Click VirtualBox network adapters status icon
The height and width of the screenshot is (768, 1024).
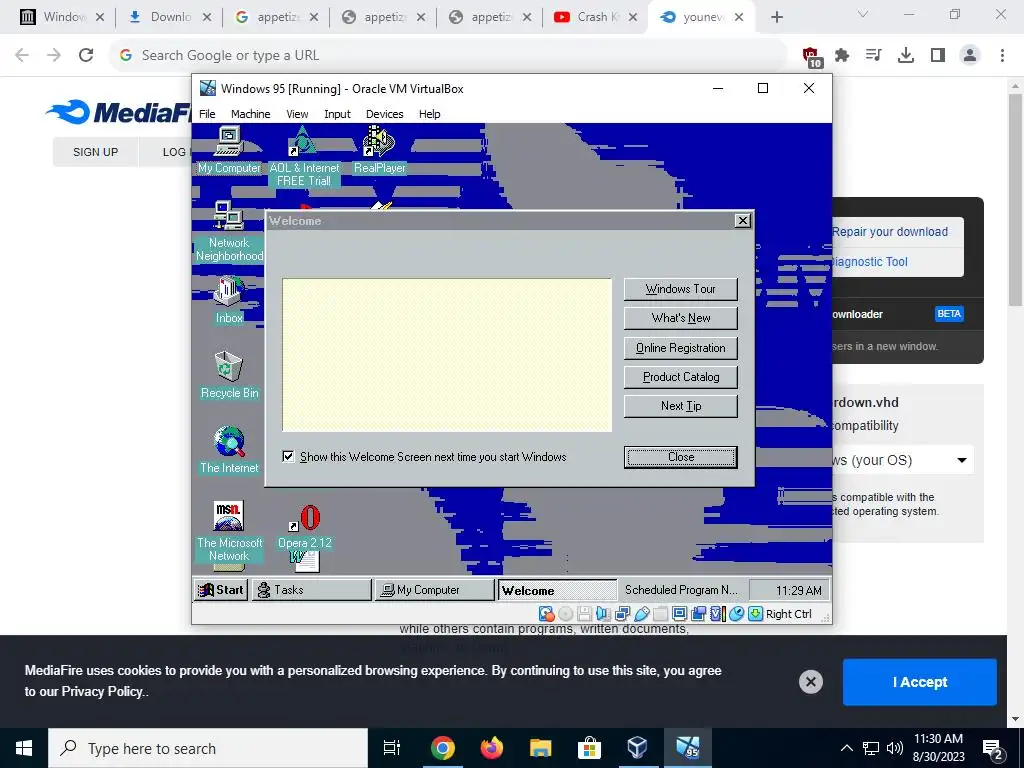(622, 614)
